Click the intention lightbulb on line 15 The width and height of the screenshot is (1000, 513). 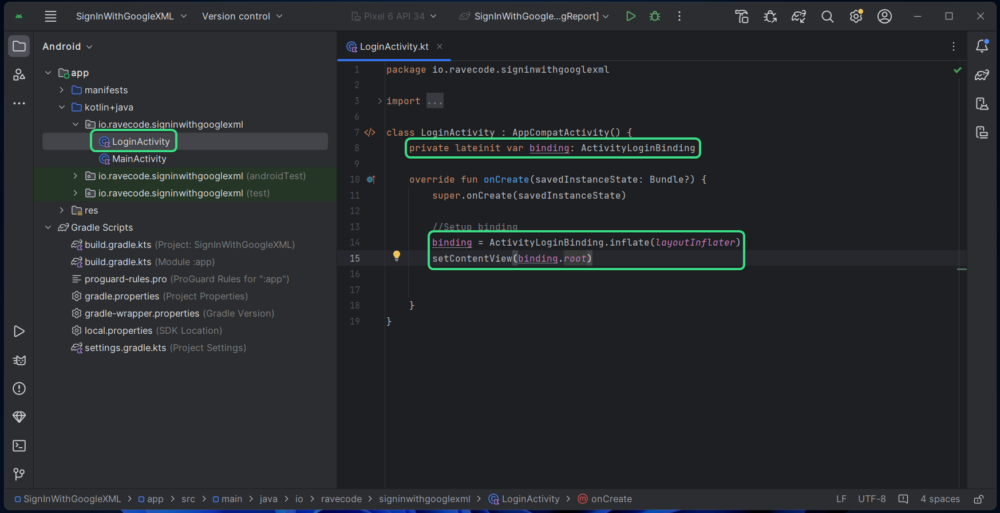coord(396,257)
